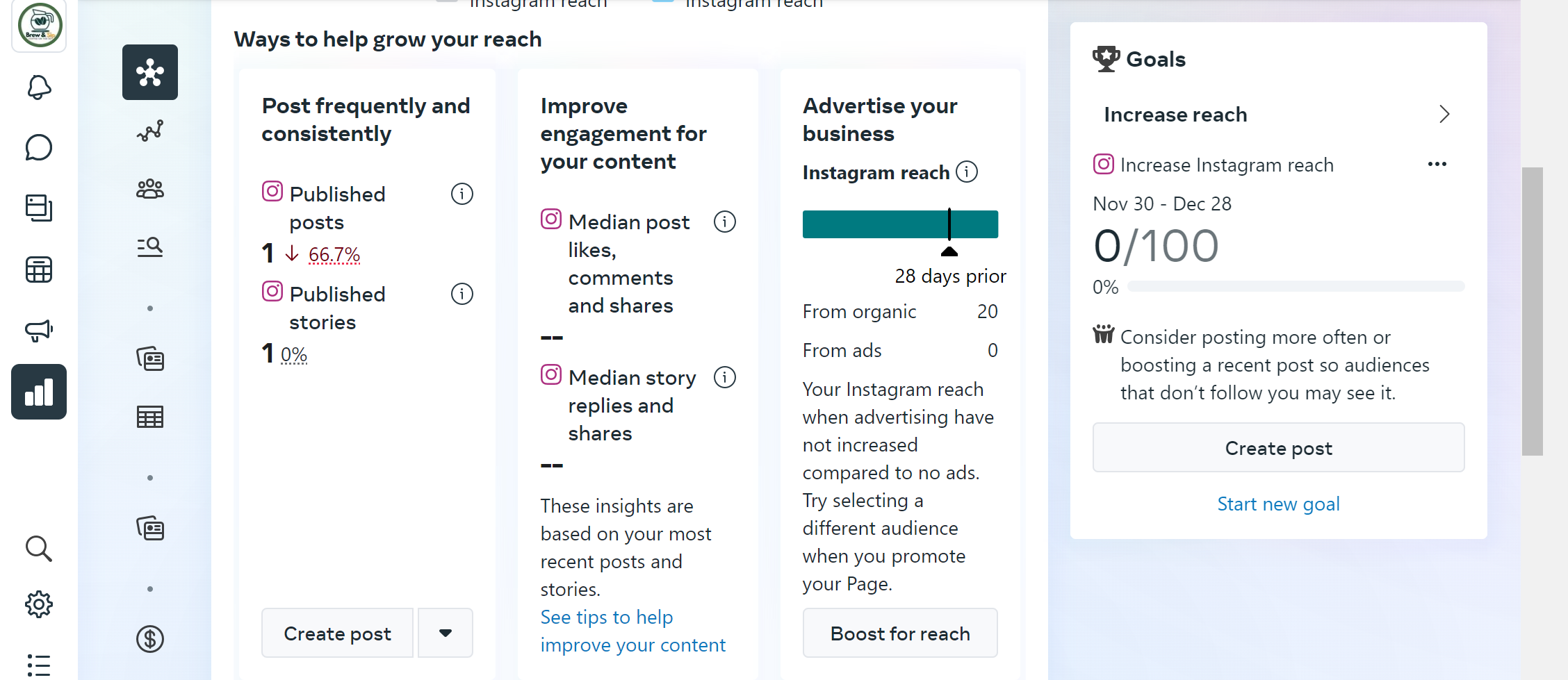This screenshot has height=680, width=1568.
Task: Open the inbox chat bubble icon
Action: [x=39, y=147]
